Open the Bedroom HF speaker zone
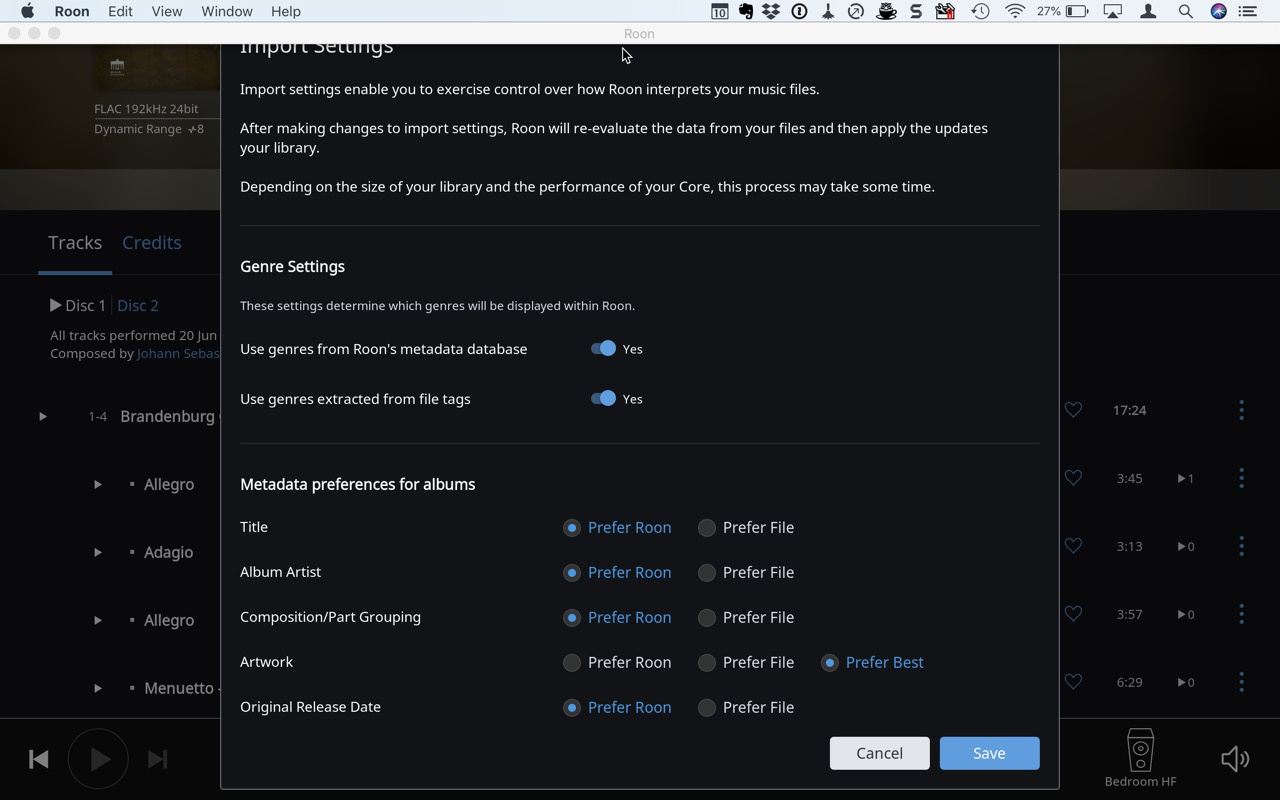The image size is (1280, 800). click(1140, 758)
